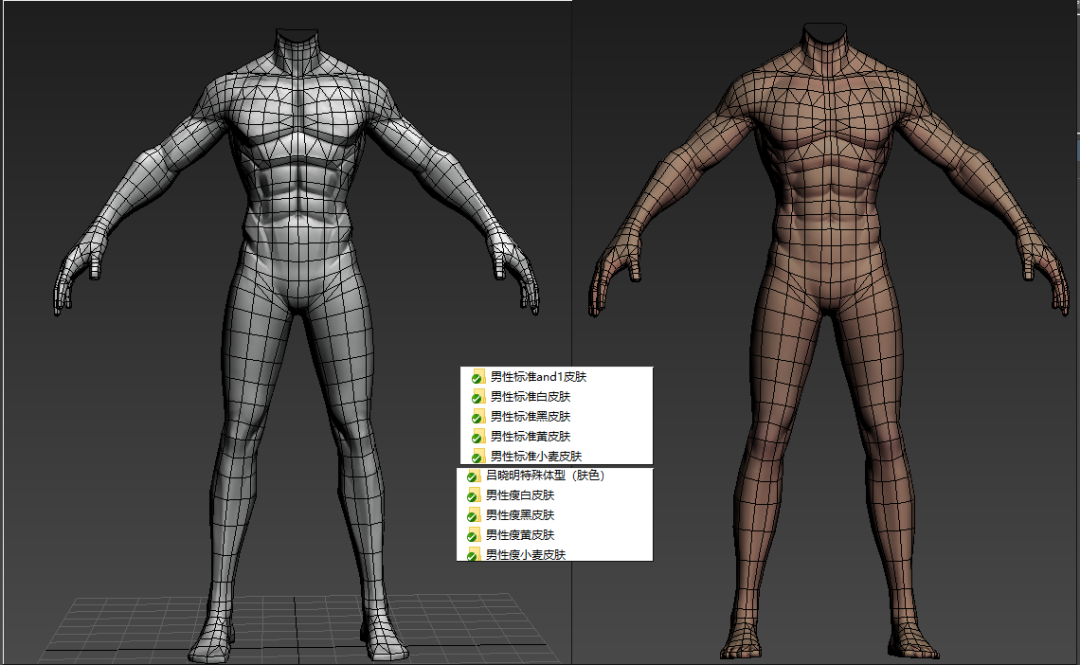Image resolution: width=1080 pixels, height=665 pixels.
Task: Select the 男性标准小麦皮肤 folder name
Action: [537, 456]
